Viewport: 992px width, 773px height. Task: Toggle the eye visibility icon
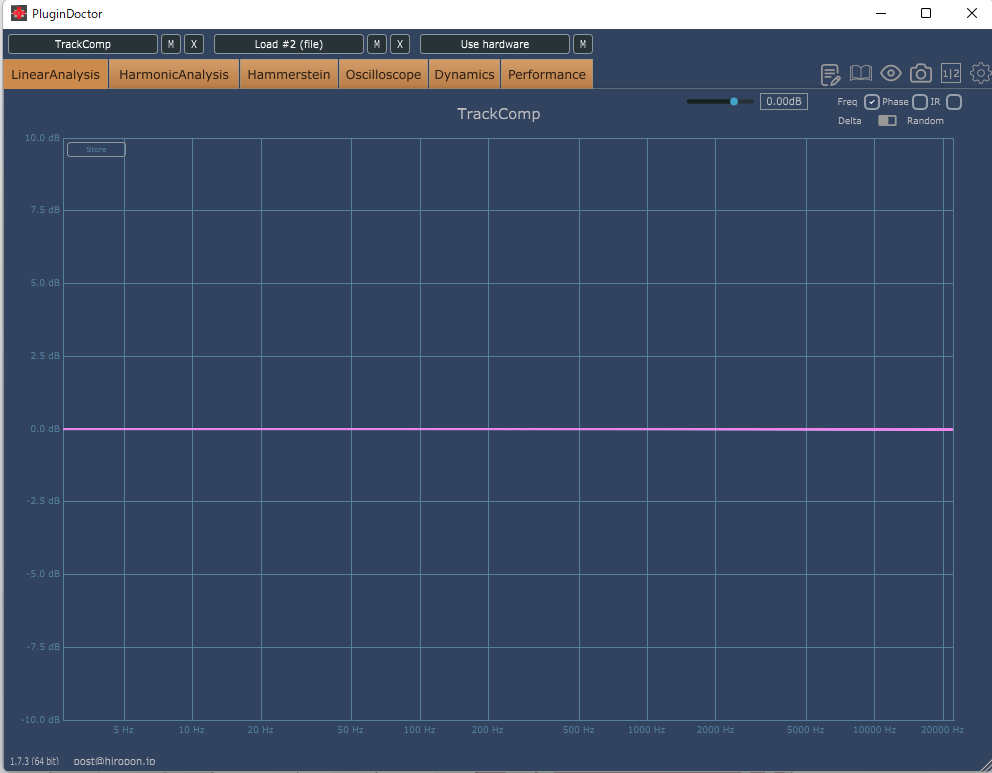891,73
